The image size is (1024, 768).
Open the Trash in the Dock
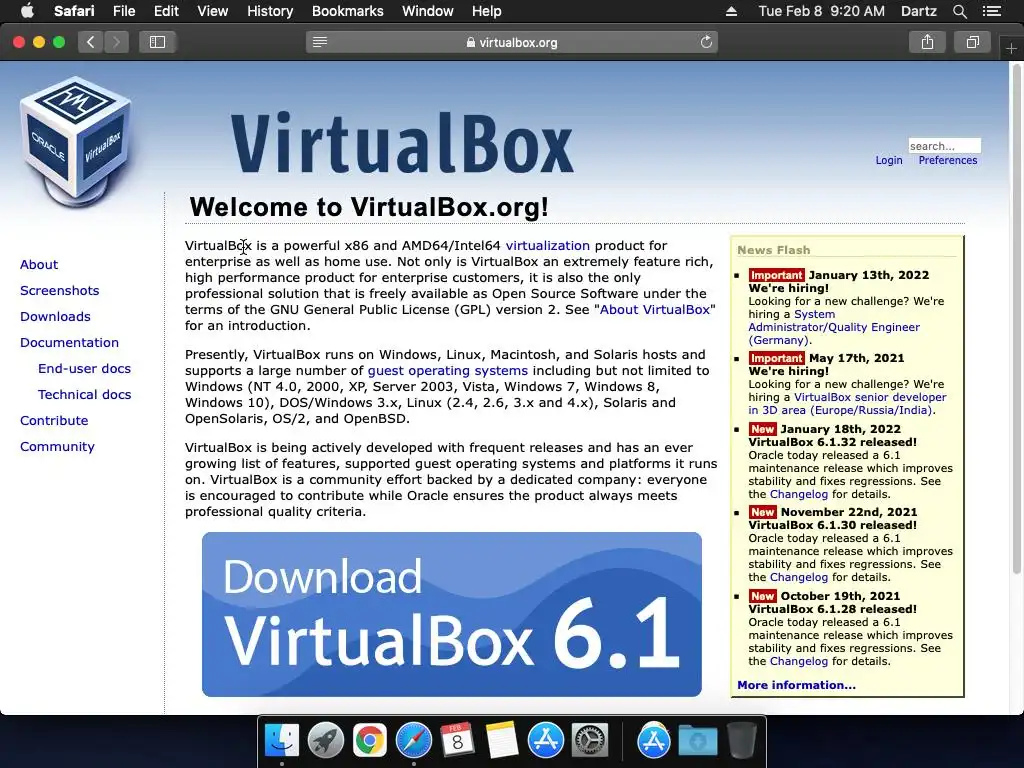pos(741,741)
